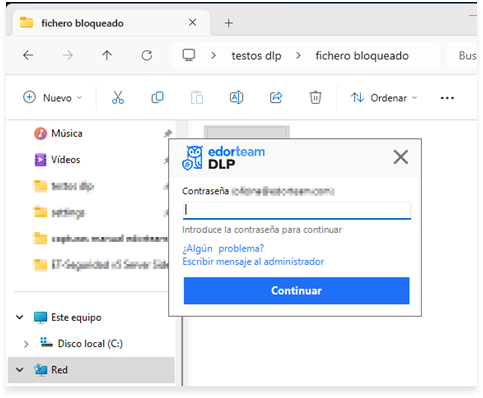Close the edorteam DLP dialog
This screenshot has width=483, height=398.
[401, 157]
